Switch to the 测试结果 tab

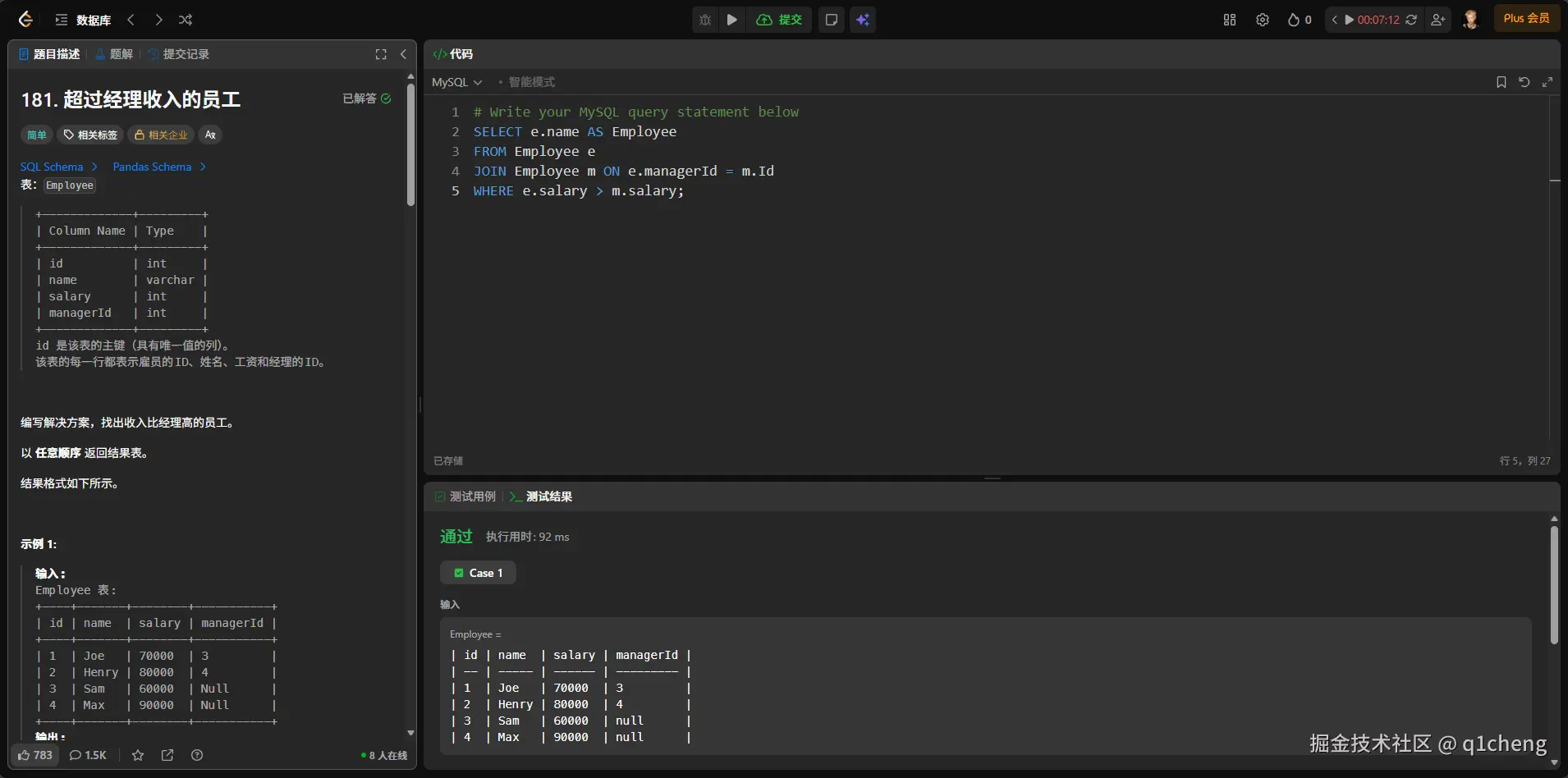point(541,497)
